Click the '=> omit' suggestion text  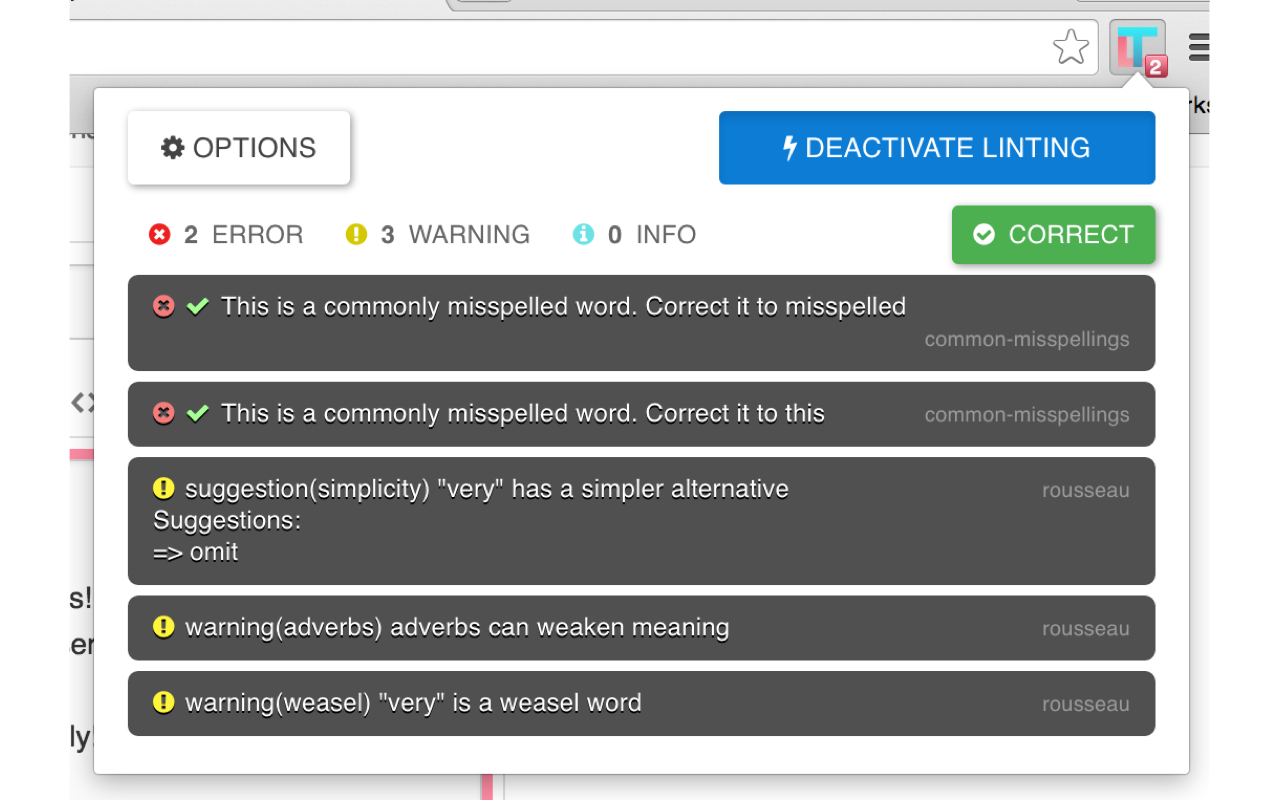196,552
